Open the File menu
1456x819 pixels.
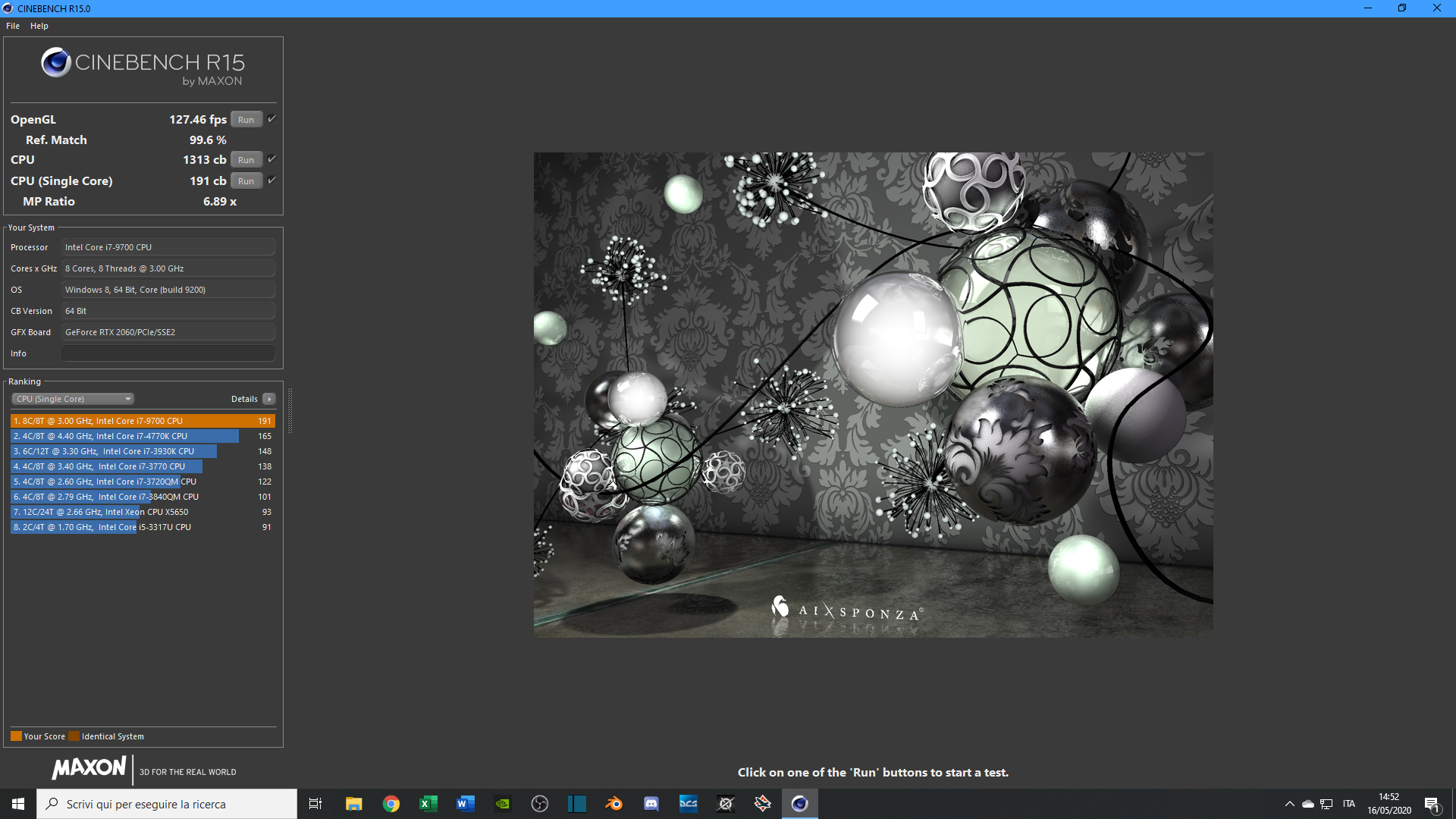[13, 26]
